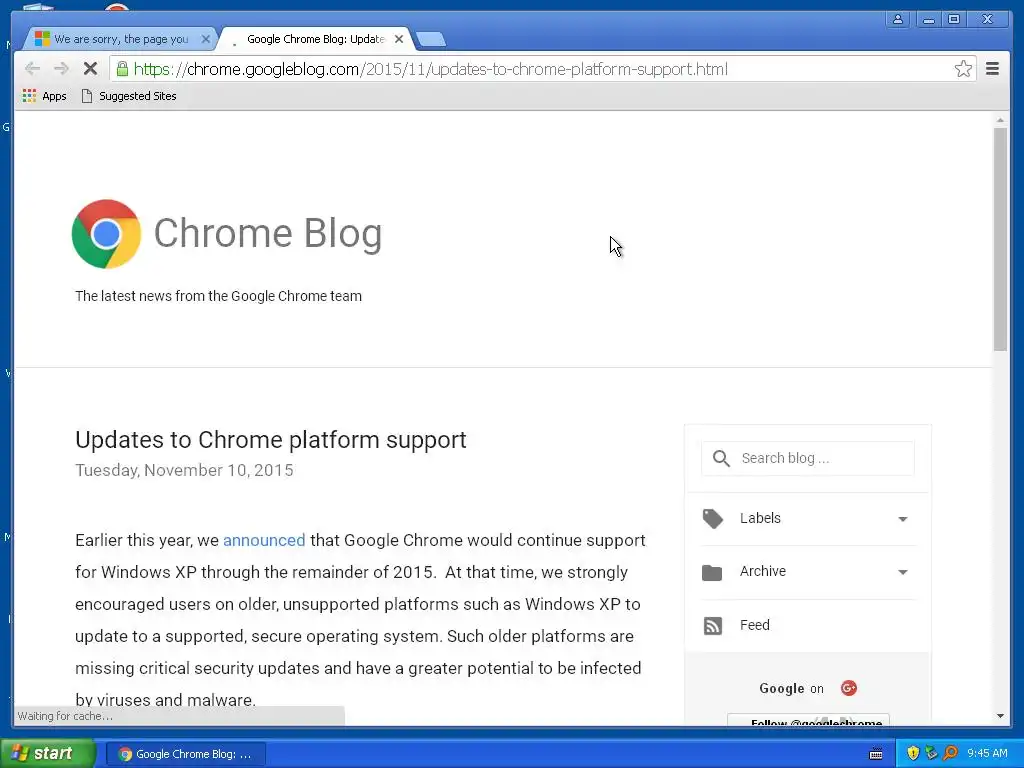Viewport: 1024px width, 768px height.
Task: Expand the Labels dropdown arrow
Action: (903, 519)
